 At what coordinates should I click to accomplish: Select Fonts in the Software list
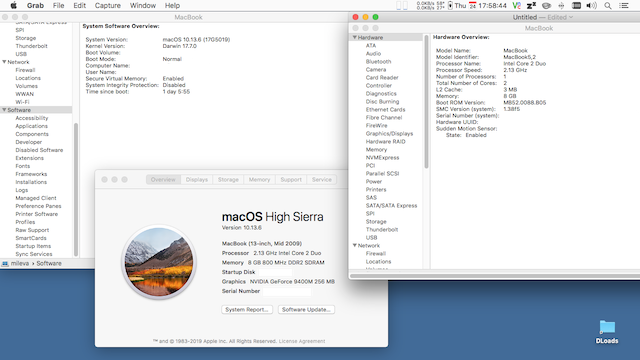click(x=22, y=166)
